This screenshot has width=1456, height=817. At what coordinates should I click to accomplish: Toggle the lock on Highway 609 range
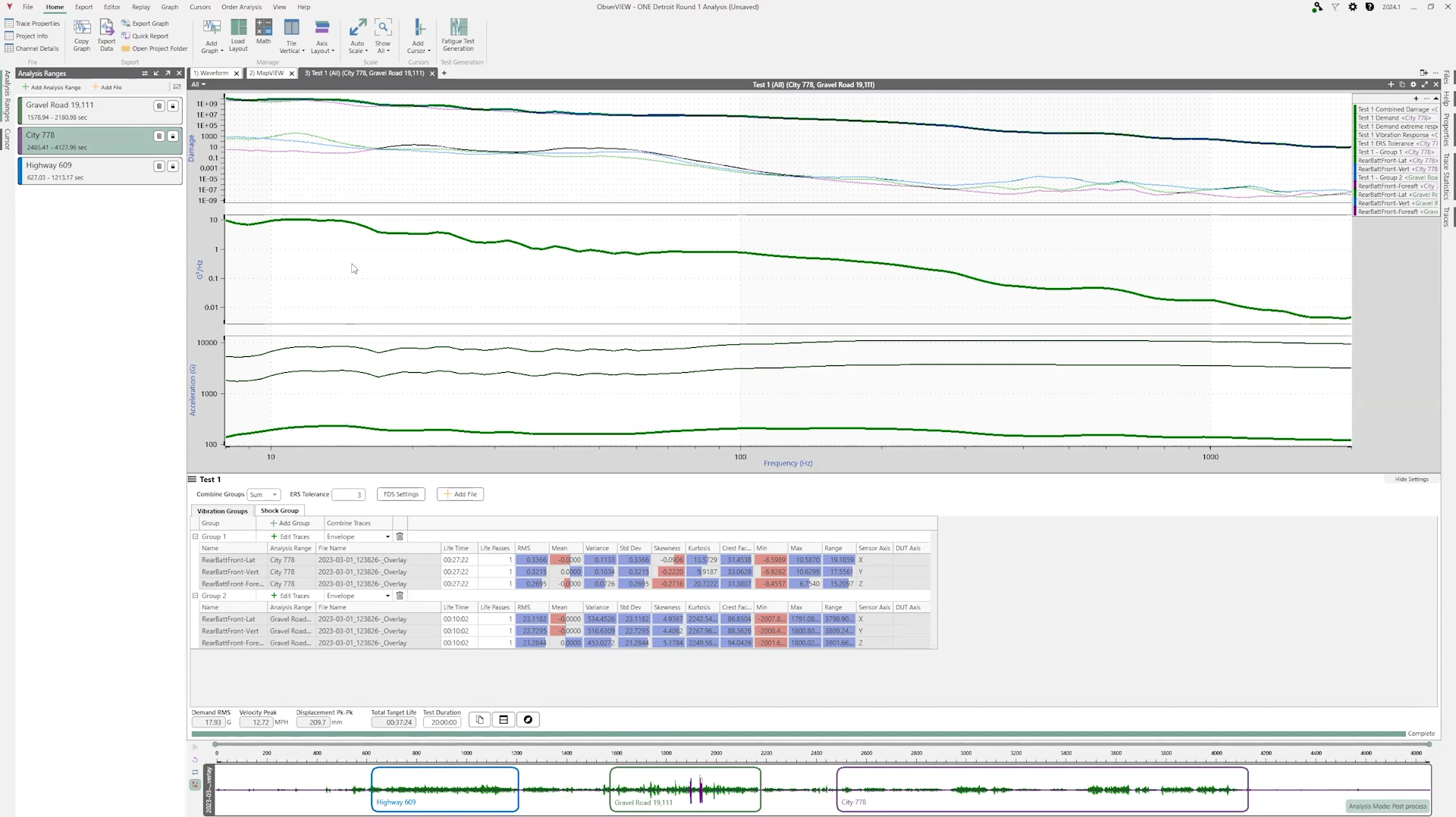coord(173,166)
